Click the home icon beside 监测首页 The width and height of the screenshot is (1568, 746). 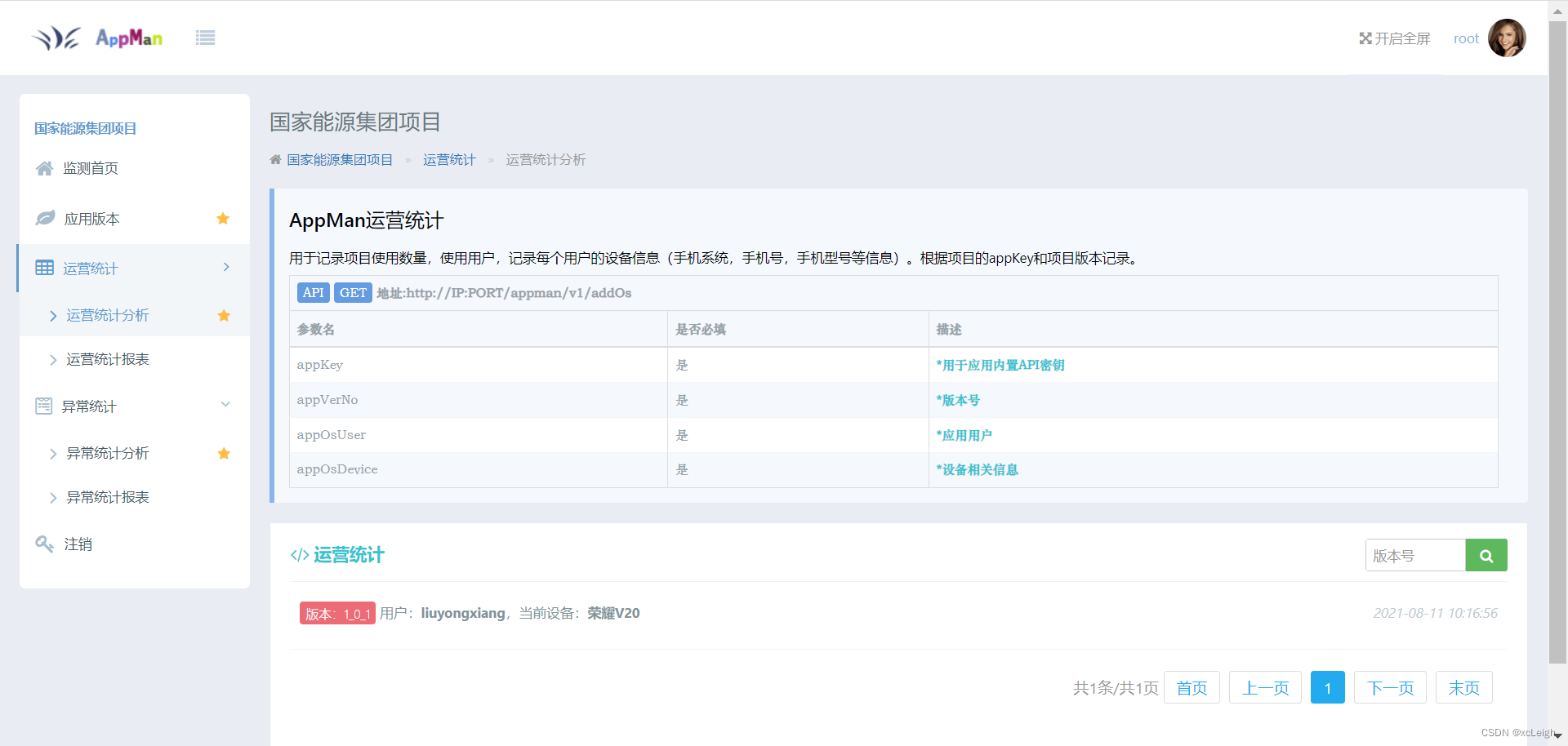45,168
